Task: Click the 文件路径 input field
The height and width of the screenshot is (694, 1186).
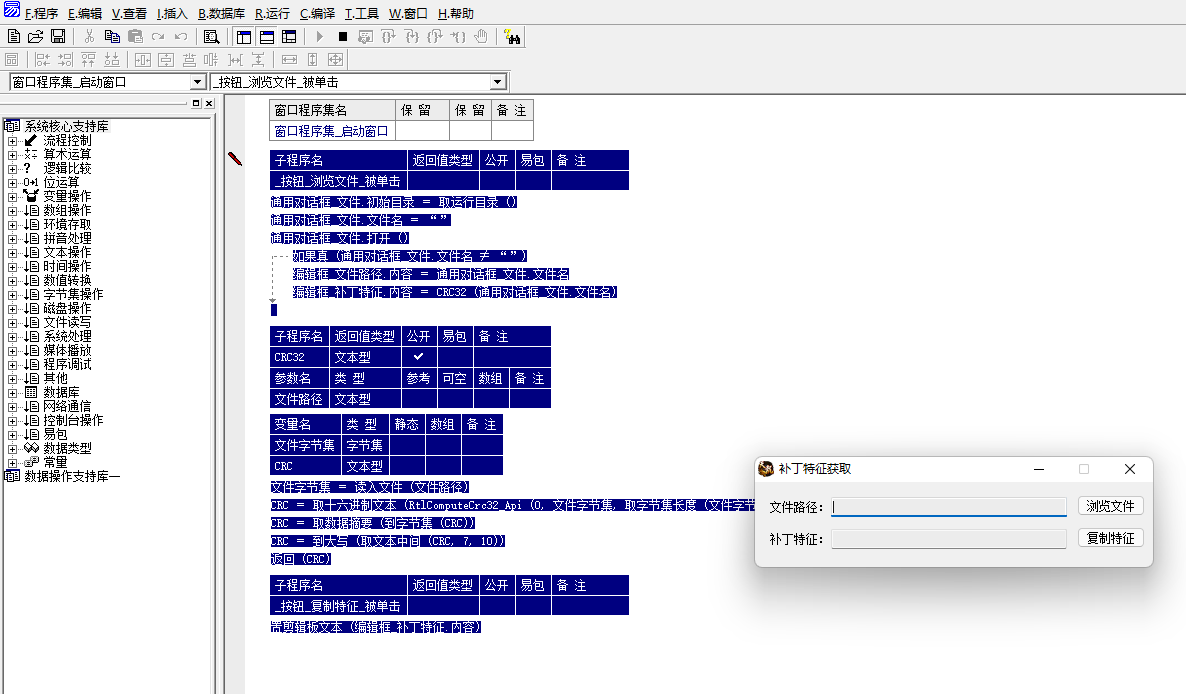Action: 948,507
